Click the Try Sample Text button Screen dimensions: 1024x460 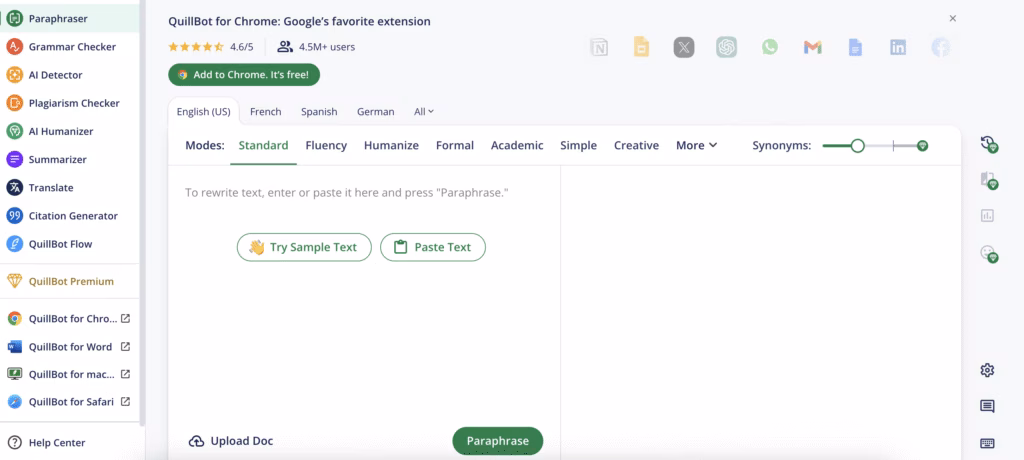coord(304,247)
